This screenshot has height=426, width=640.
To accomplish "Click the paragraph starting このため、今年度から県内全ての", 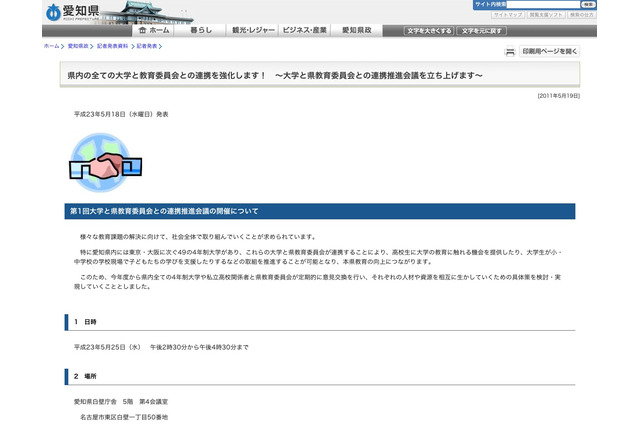I will 317,282.
